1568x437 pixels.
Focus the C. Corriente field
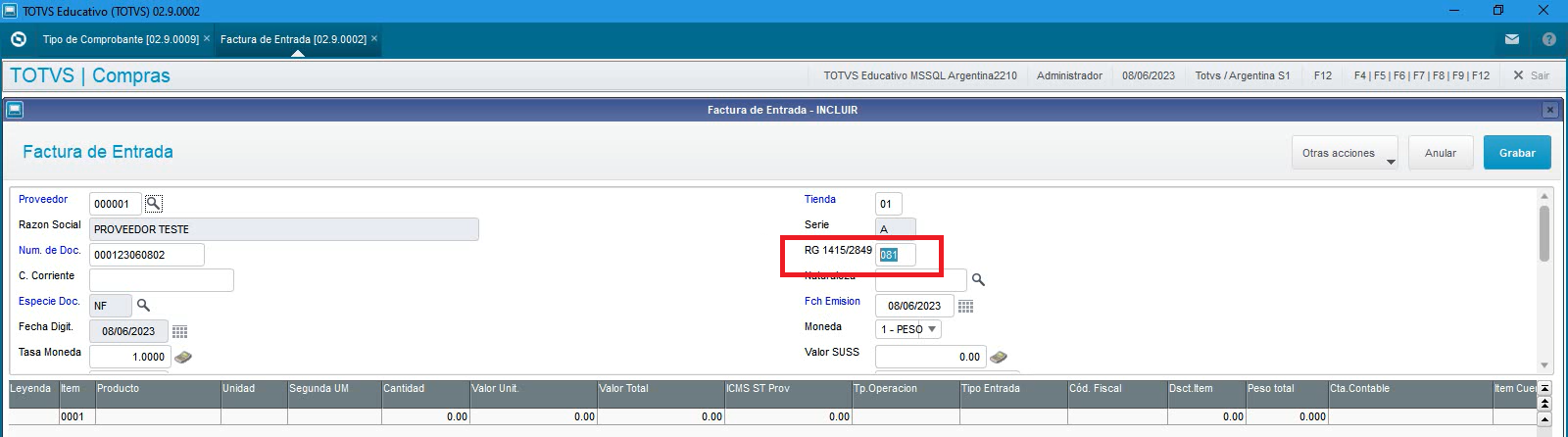[162, 280]
